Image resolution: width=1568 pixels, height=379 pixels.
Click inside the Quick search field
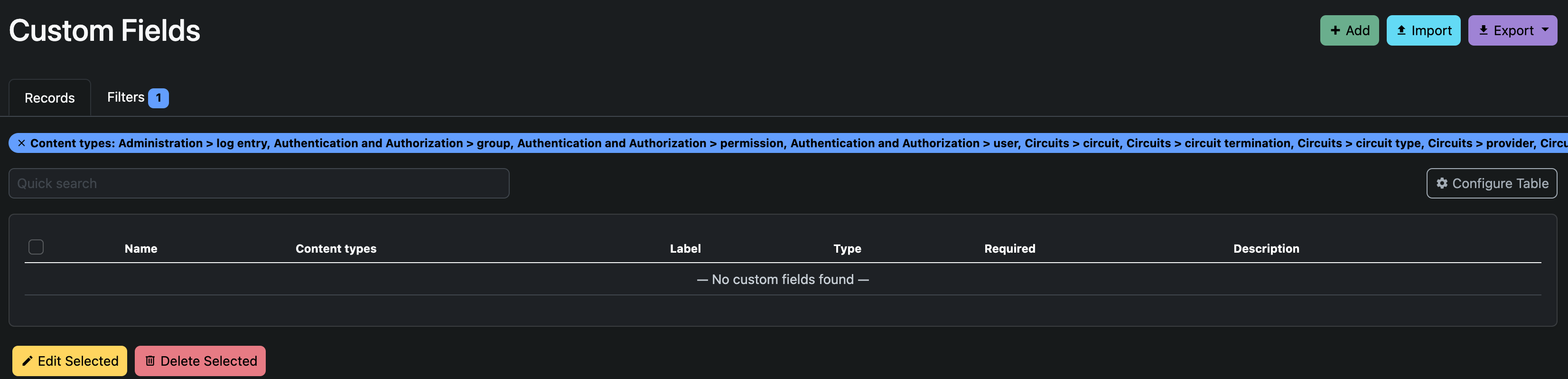coord(259,183)
